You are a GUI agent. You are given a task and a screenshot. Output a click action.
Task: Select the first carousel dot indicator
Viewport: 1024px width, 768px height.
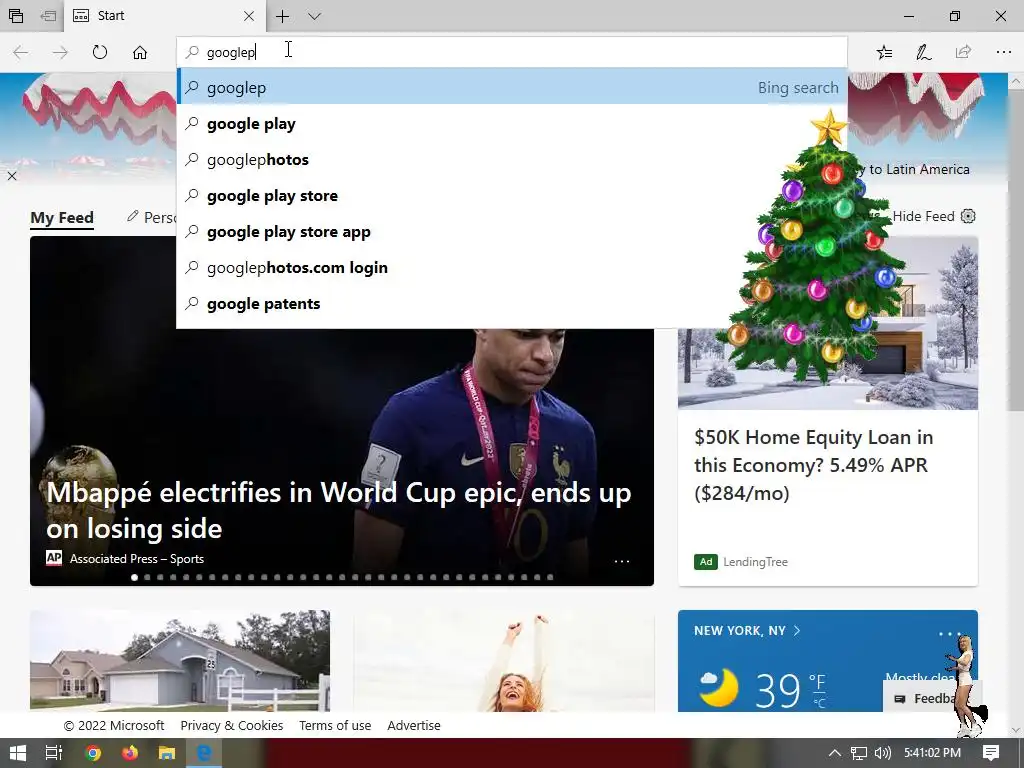click(x=135, y=577)
